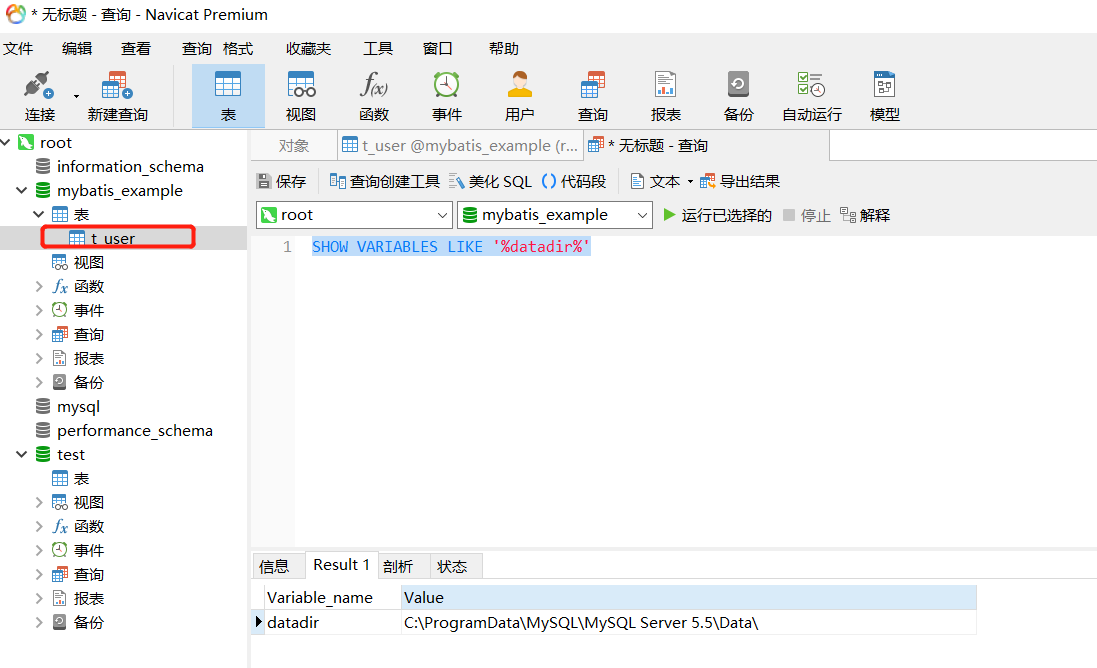The width and height of the screenshot is (1097, 668).
Task: Open the 文件 menu
Action: [x=18, y=48]
